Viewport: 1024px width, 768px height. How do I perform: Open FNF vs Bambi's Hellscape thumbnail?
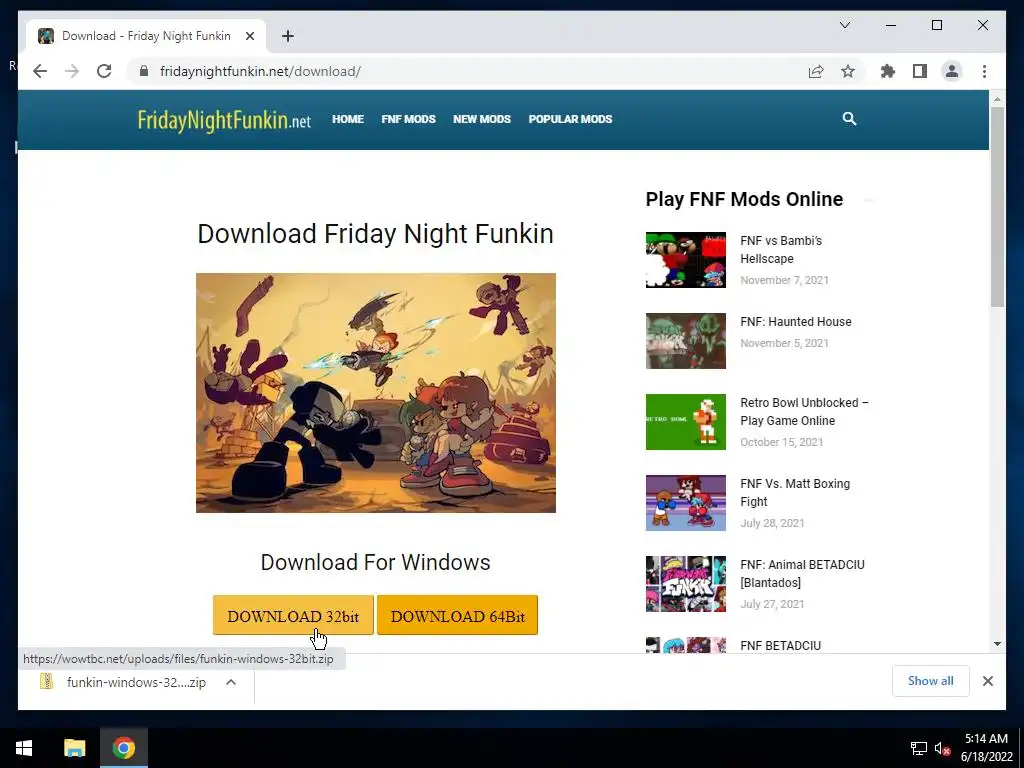[x=686, y=260]
